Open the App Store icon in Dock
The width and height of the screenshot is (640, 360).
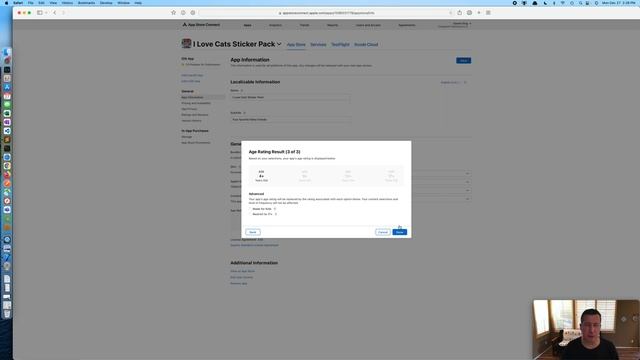click(x=7, y=87)
